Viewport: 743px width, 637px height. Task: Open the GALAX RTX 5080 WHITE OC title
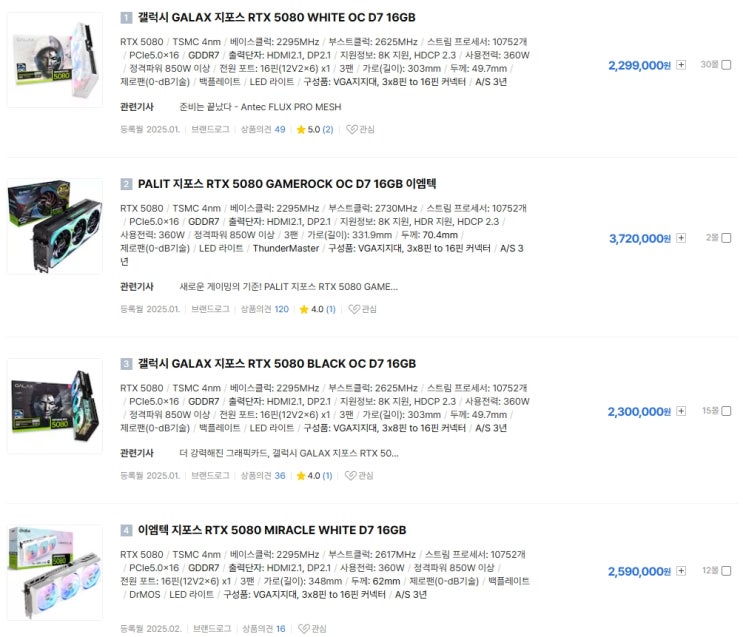(x=277, y=18)
